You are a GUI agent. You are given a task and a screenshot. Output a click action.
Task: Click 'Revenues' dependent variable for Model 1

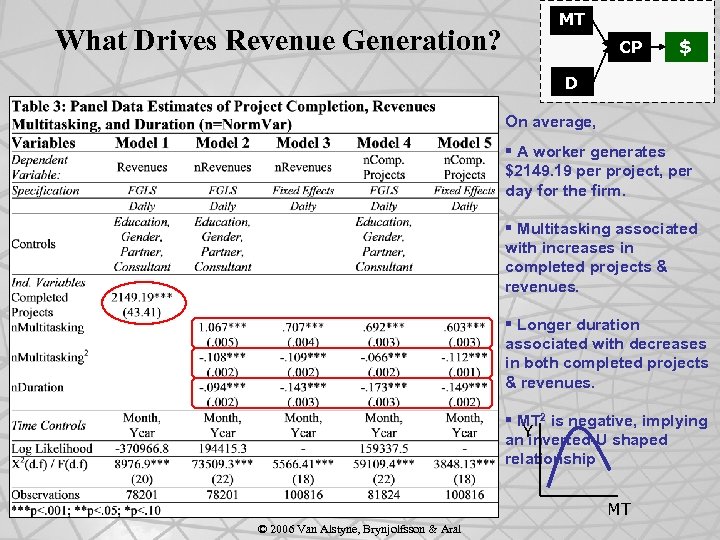tap(142, 167)
